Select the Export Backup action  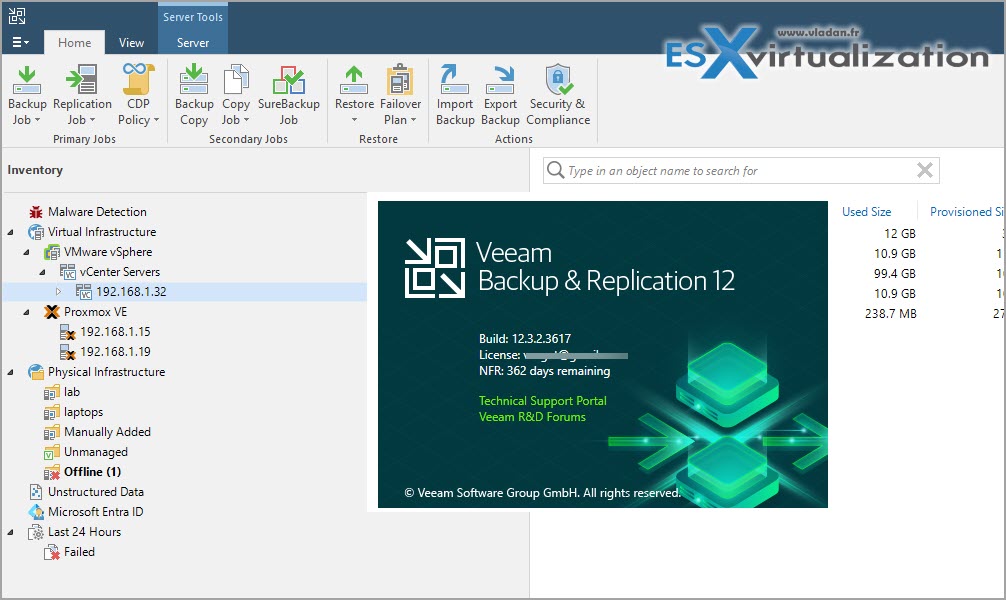click(x=500, y=95)
